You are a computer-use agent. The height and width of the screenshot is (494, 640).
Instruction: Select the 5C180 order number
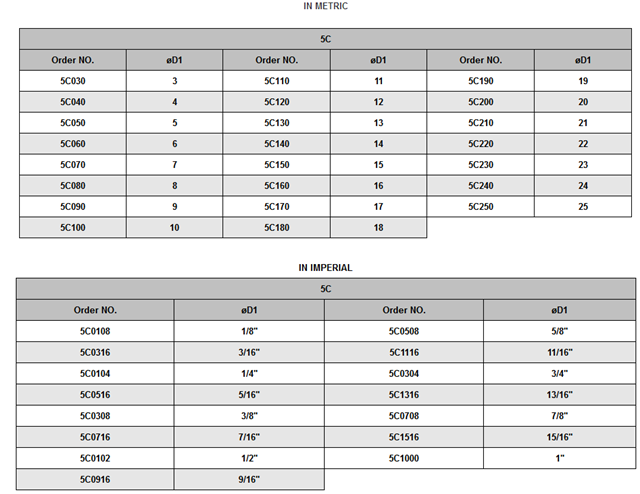point(277,228)
